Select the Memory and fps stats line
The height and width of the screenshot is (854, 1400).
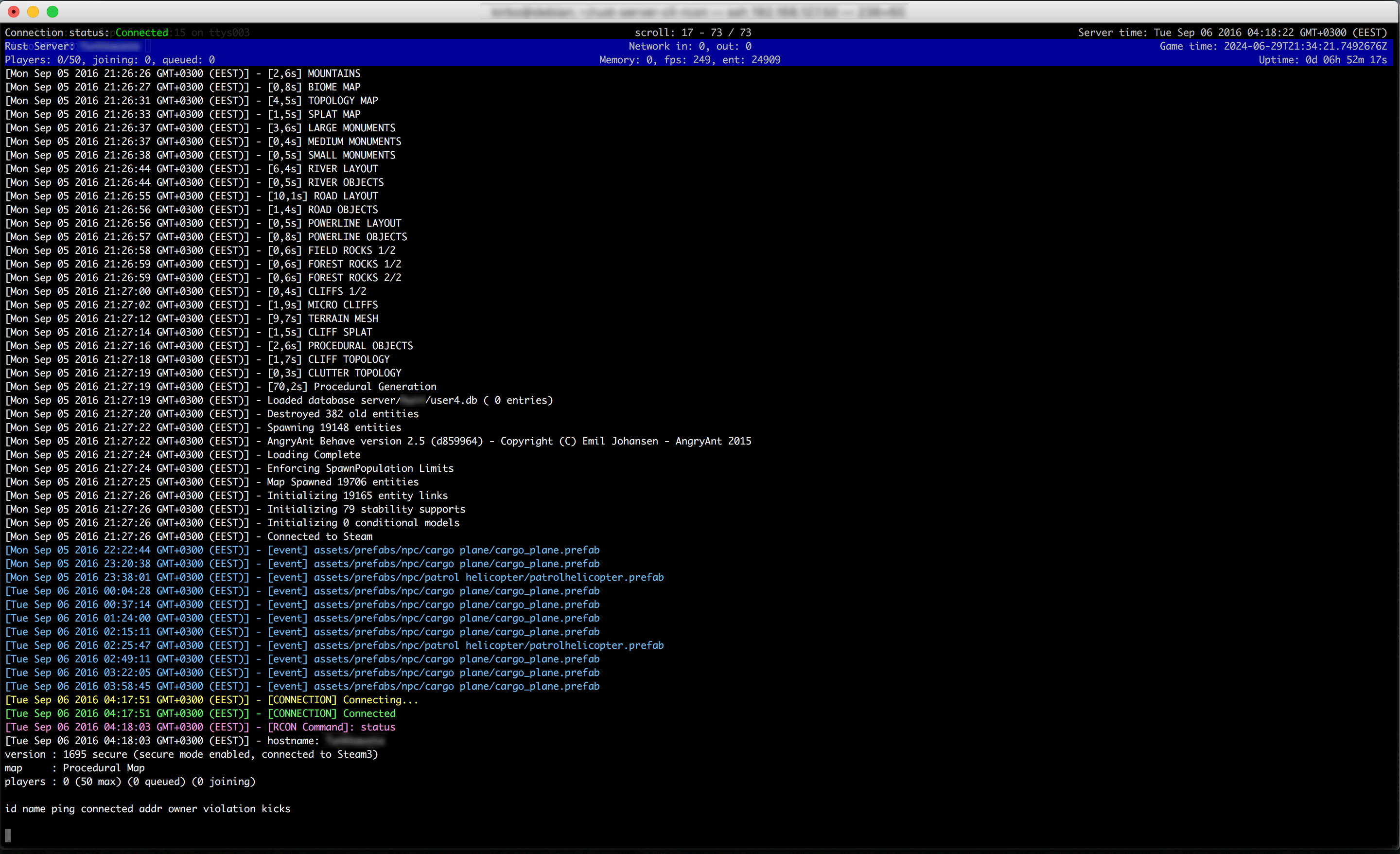[690, 59]
